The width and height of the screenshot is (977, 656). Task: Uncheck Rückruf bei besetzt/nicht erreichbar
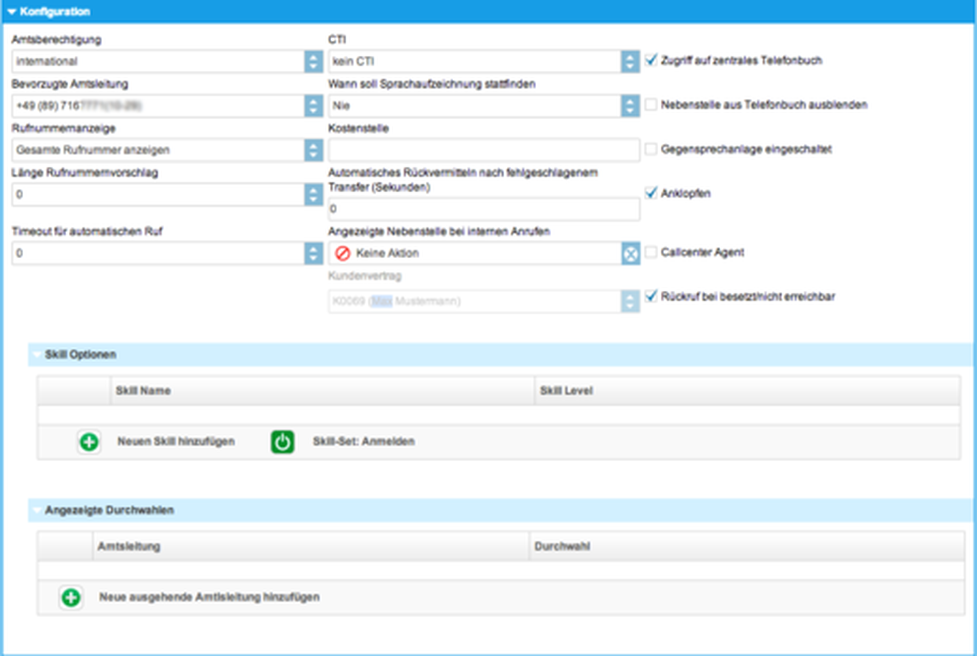click(x=652, y=296)
